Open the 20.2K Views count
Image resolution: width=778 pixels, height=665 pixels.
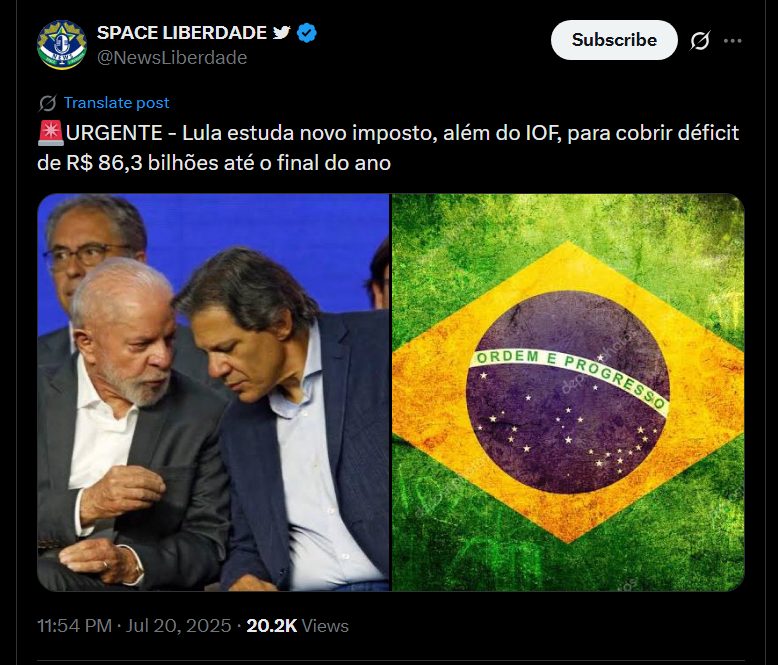coord(297,626)
